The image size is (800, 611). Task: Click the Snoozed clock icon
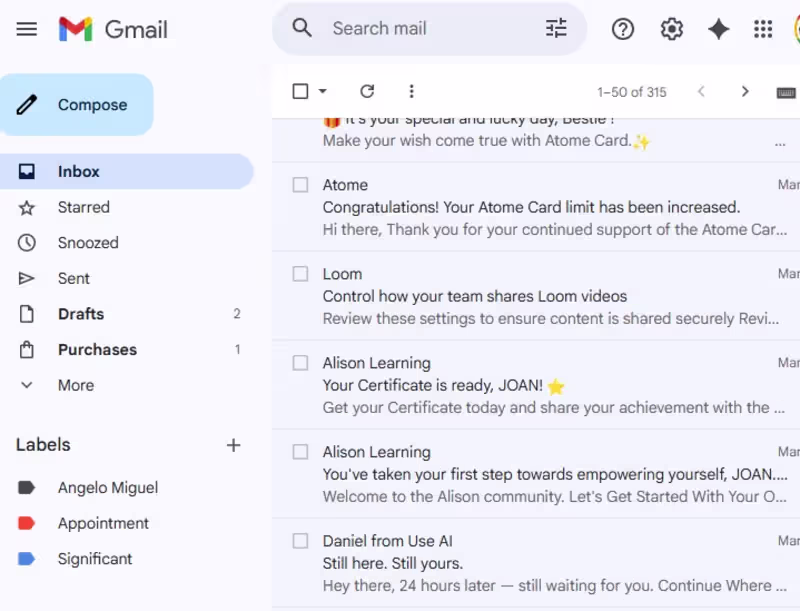(x=27, y=243)
